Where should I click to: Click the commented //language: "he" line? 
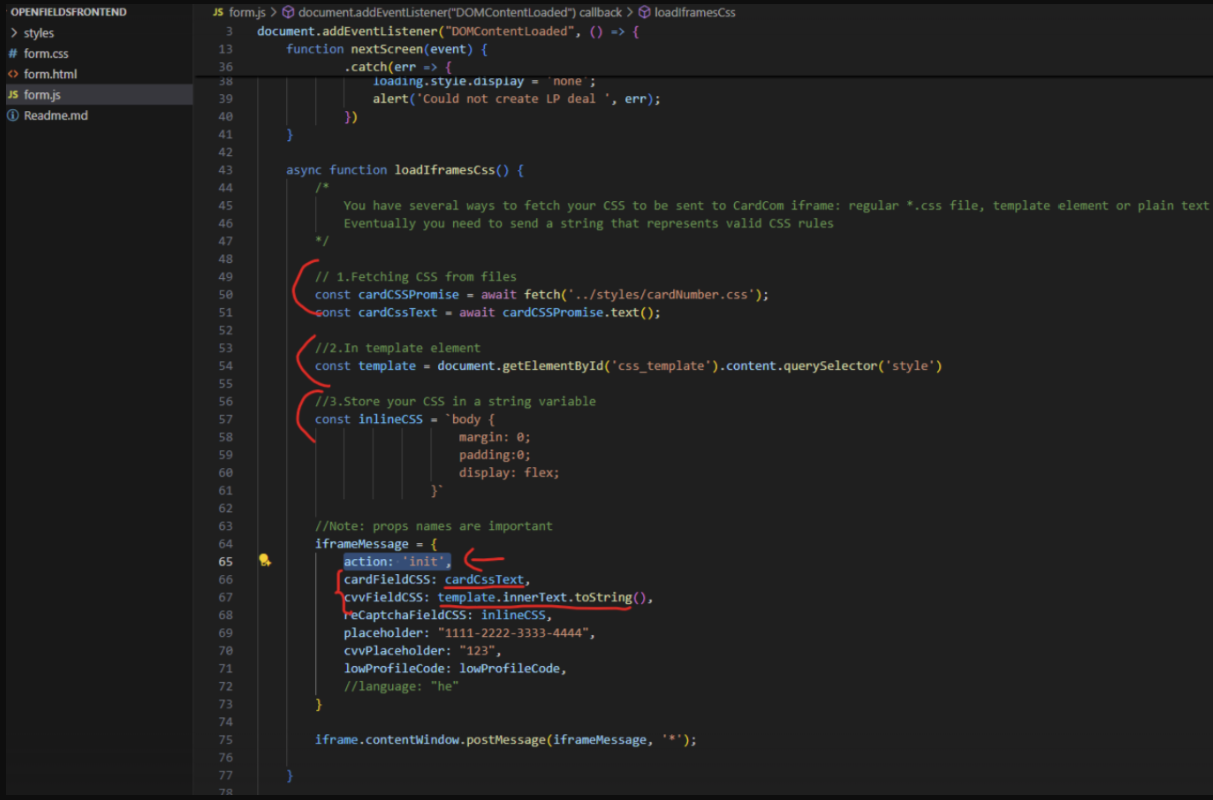point(401,686)
